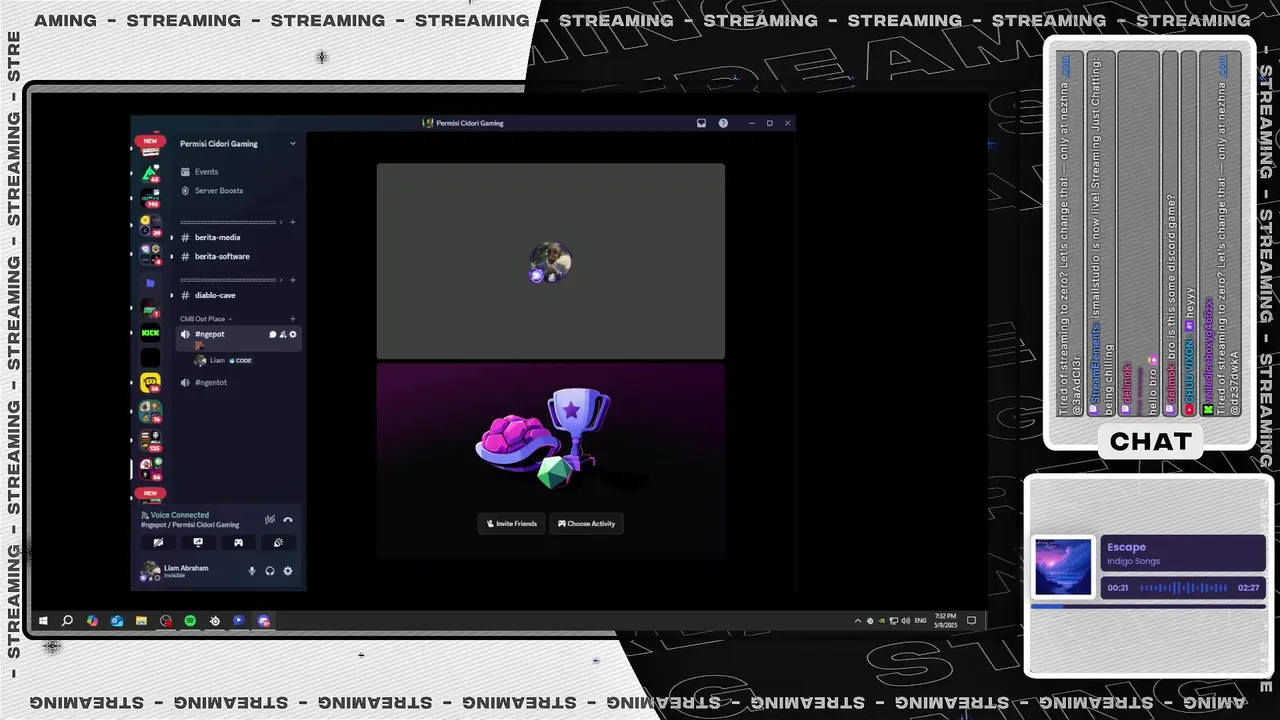Click the Invite Friends button
The width and height of the screenshot is (1280, 720).
click(x=512, y=524)
